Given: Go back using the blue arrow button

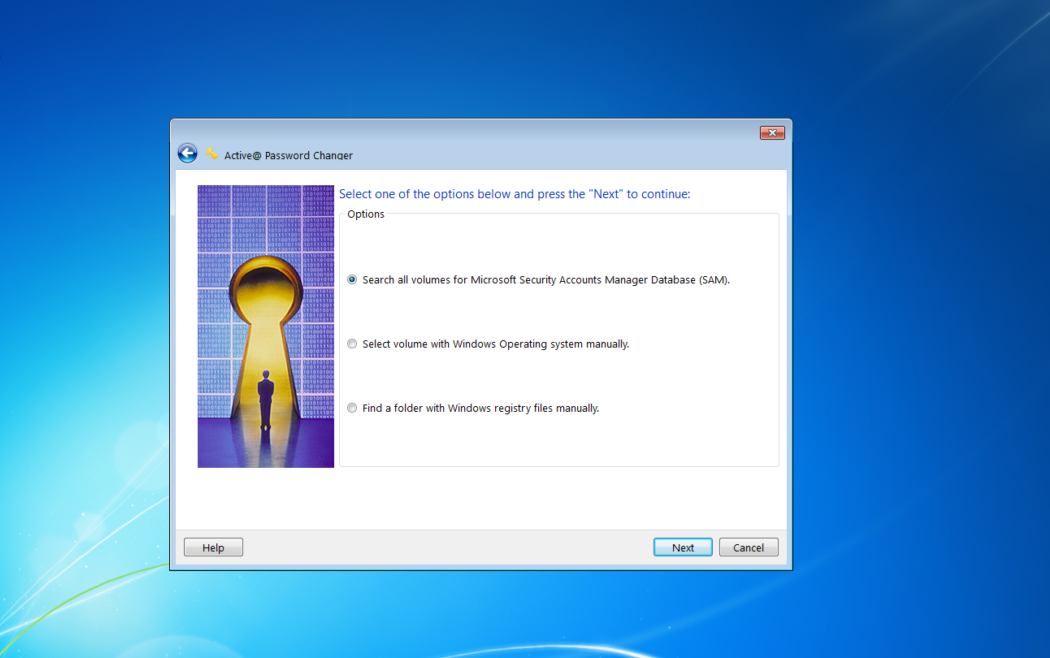Looking at the screenshot, I should tap(188, 153).
